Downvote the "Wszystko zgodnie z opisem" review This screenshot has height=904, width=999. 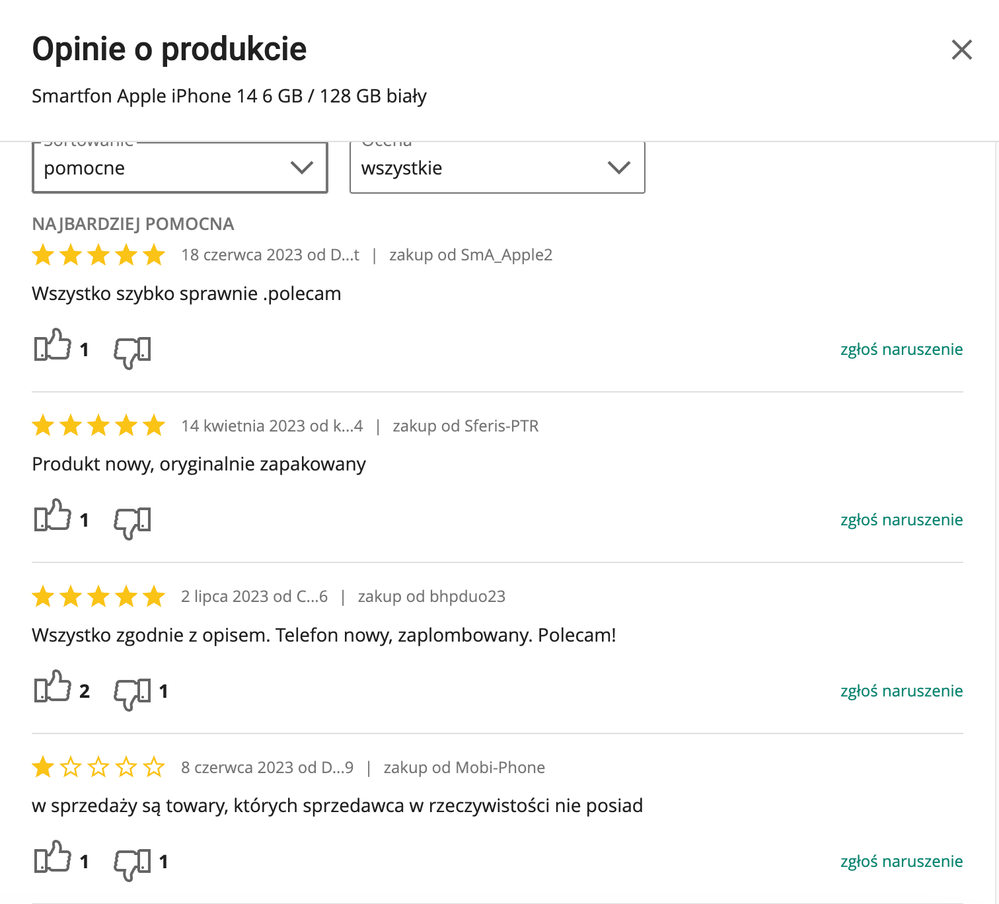click(x=133, y=694)
